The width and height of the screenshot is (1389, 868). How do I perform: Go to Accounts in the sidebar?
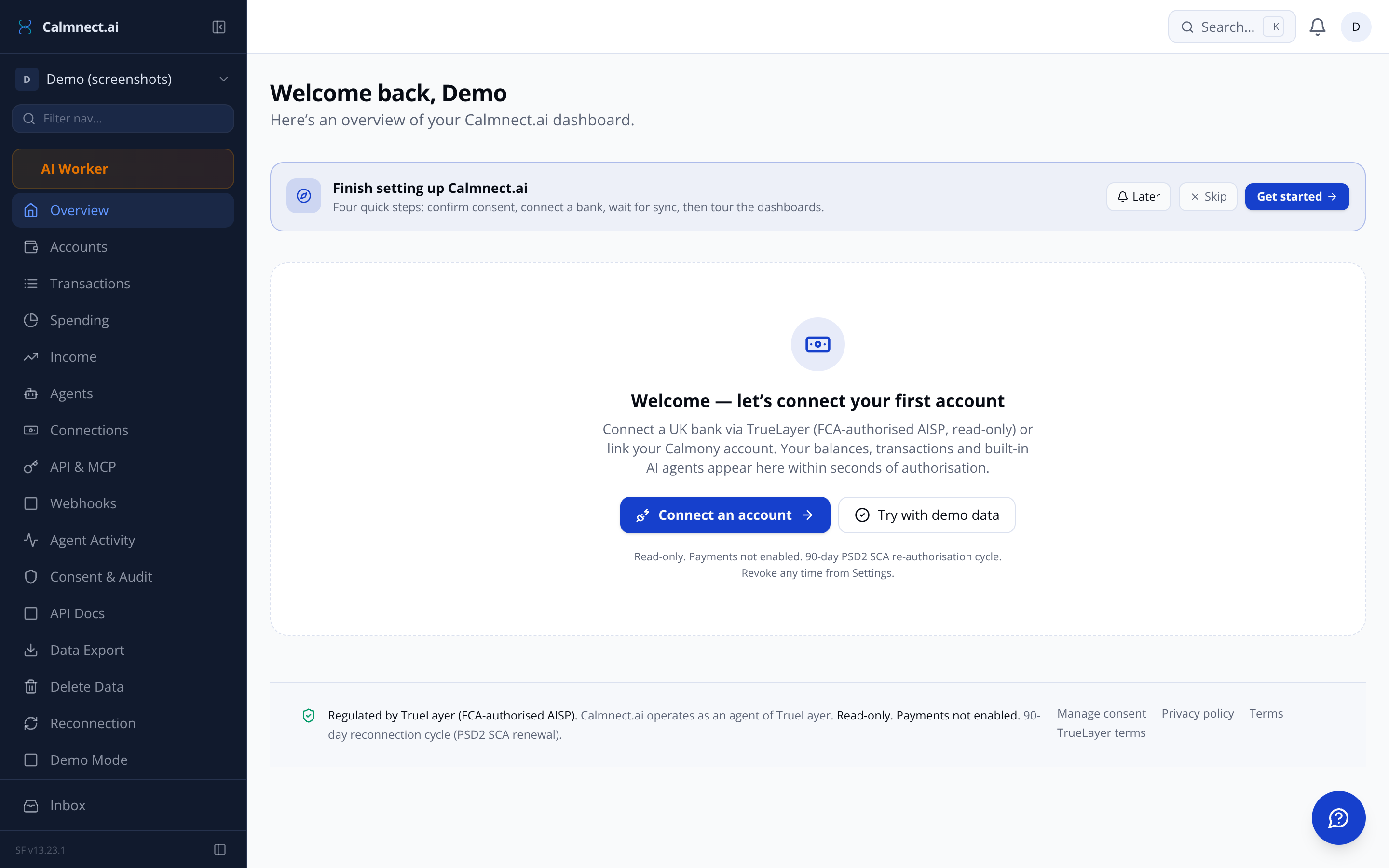pos(123,247)
